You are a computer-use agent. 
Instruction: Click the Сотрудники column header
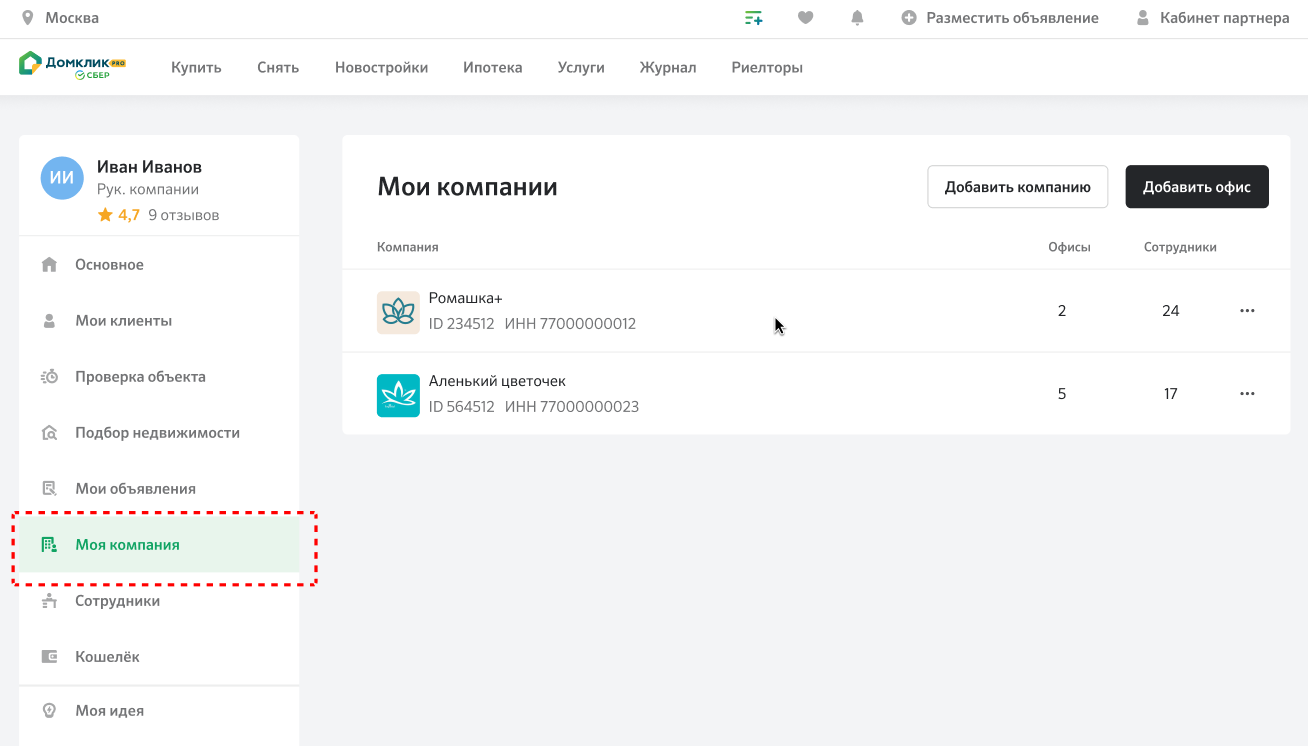click(1180, 247)
